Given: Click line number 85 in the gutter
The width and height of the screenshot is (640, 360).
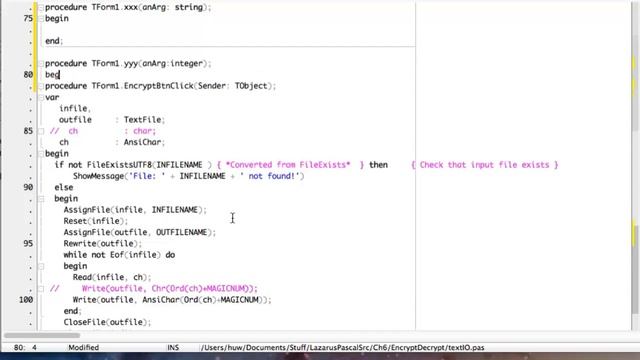Looking at the screenshot, I should 28,131.
